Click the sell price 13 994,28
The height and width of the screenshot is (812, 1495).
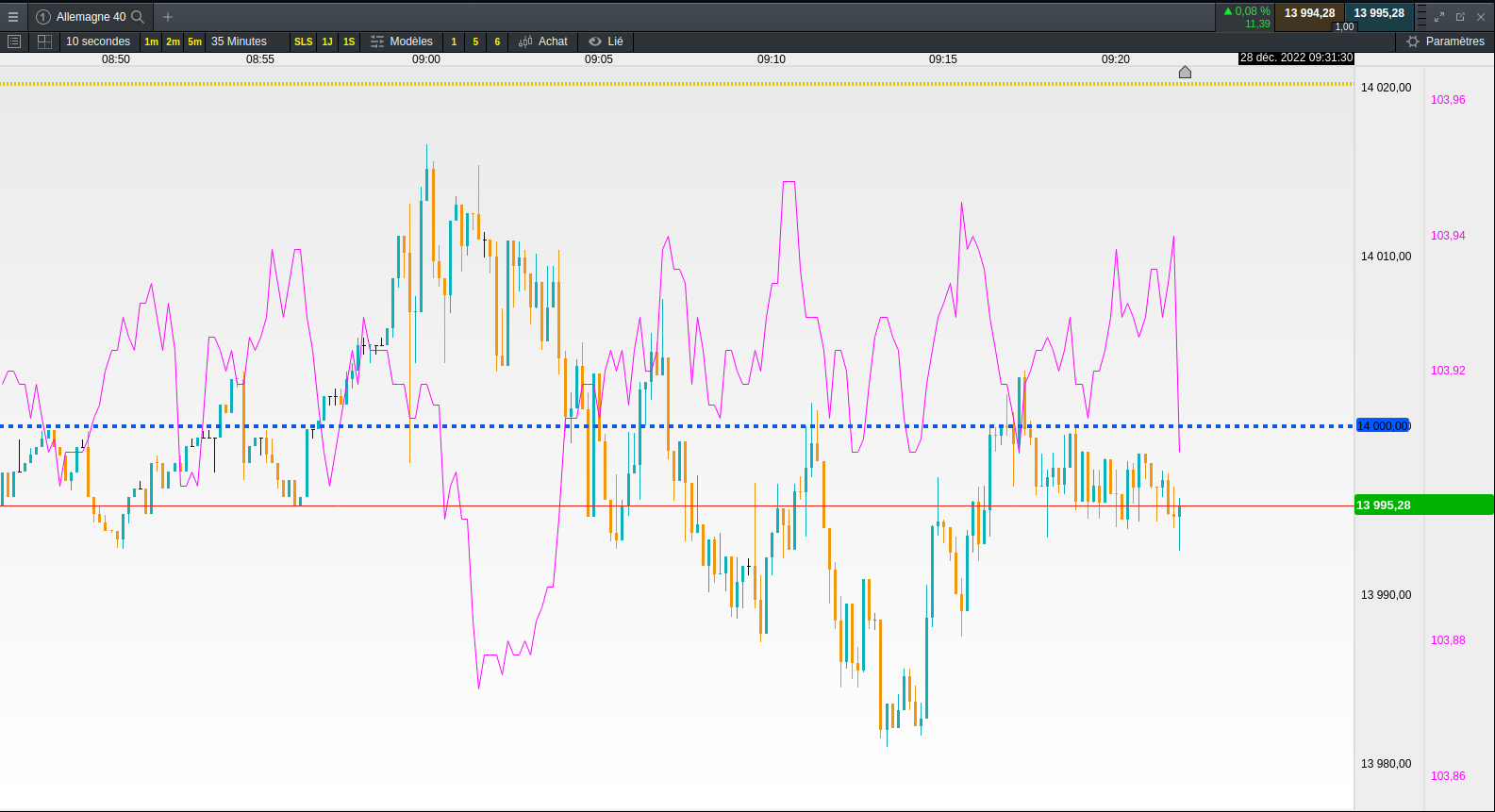click(1309, 13)
